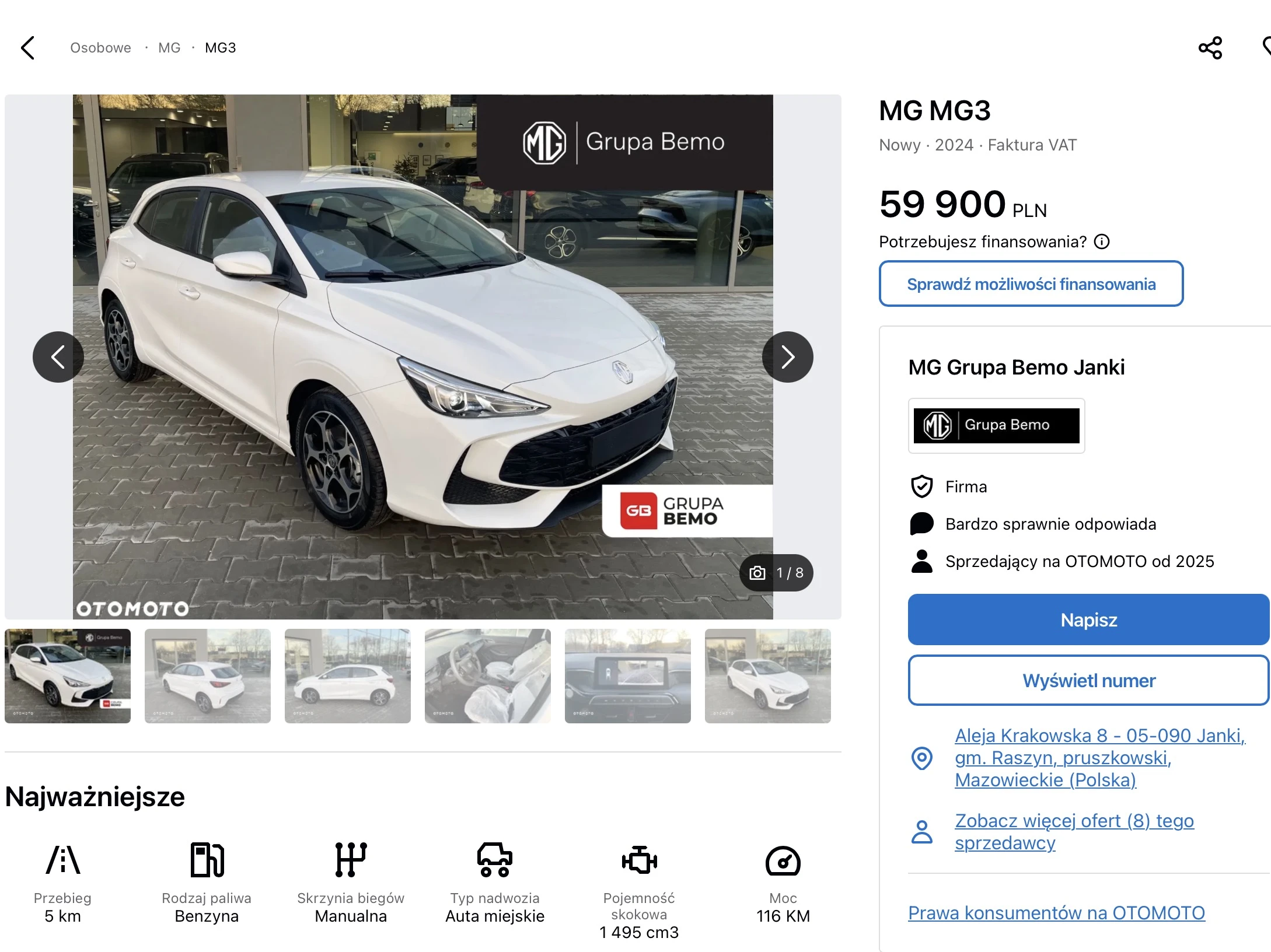Select the interior seats thumbnail
The height and width of the screenshot is (952, 1271).
point(487,676)
